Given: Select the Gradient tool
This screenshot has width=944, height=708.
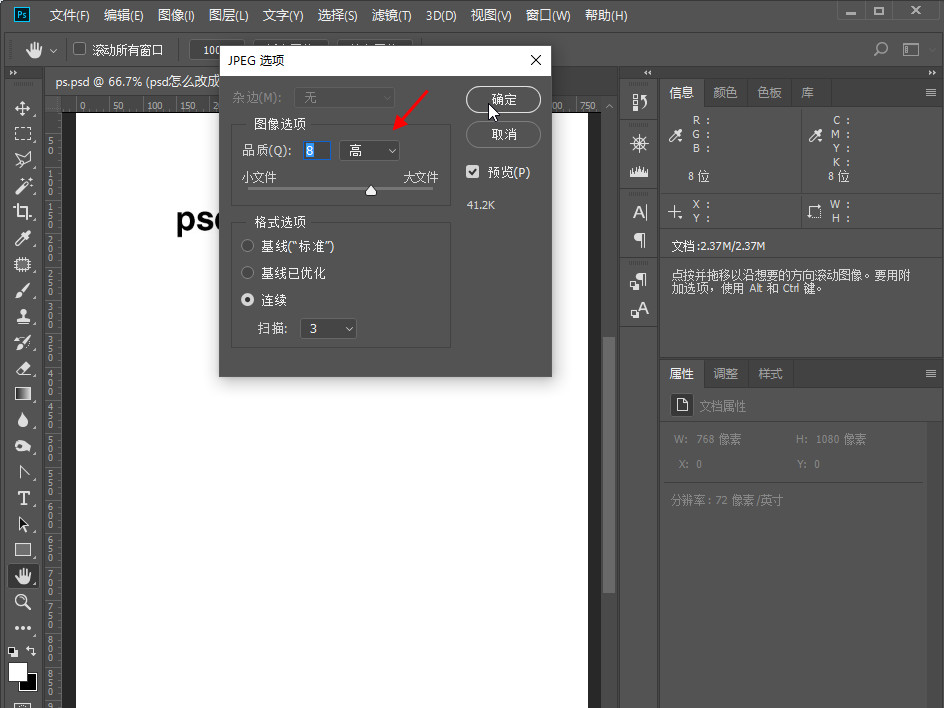Looking at the screenshot, I should coord(23,394).
